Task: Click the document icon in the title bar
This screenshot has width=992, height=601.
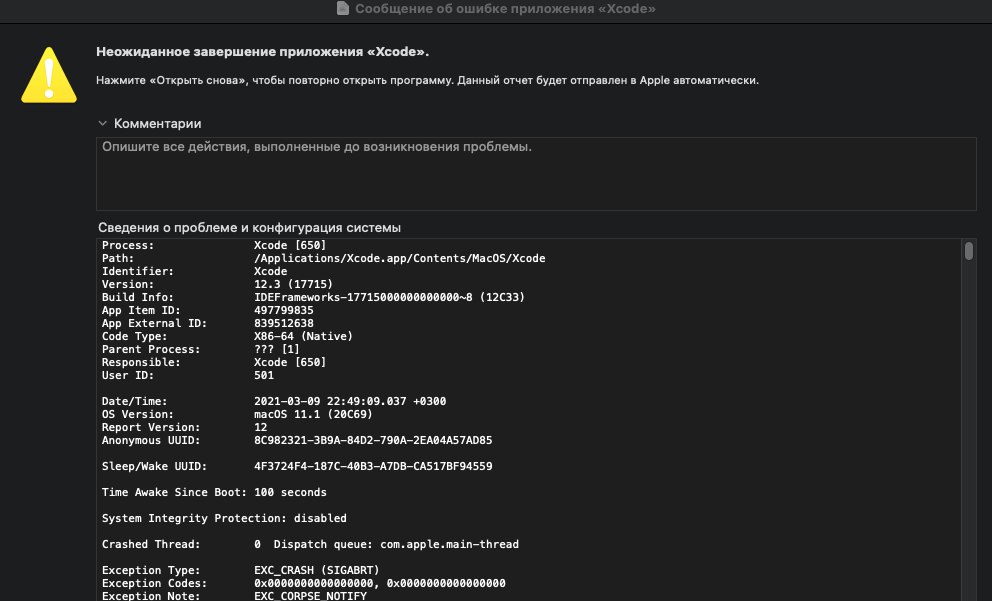Action: (342, 8)
